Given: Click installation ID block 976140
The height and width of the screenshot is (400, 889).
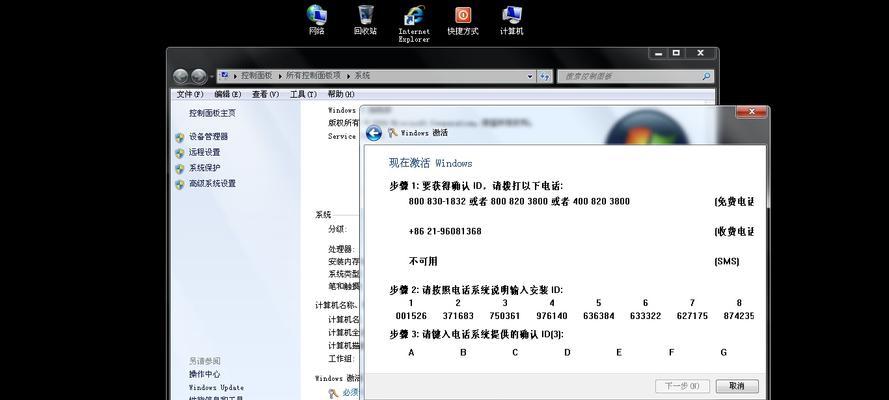Looking at the screenshot, I should point(552,316).
